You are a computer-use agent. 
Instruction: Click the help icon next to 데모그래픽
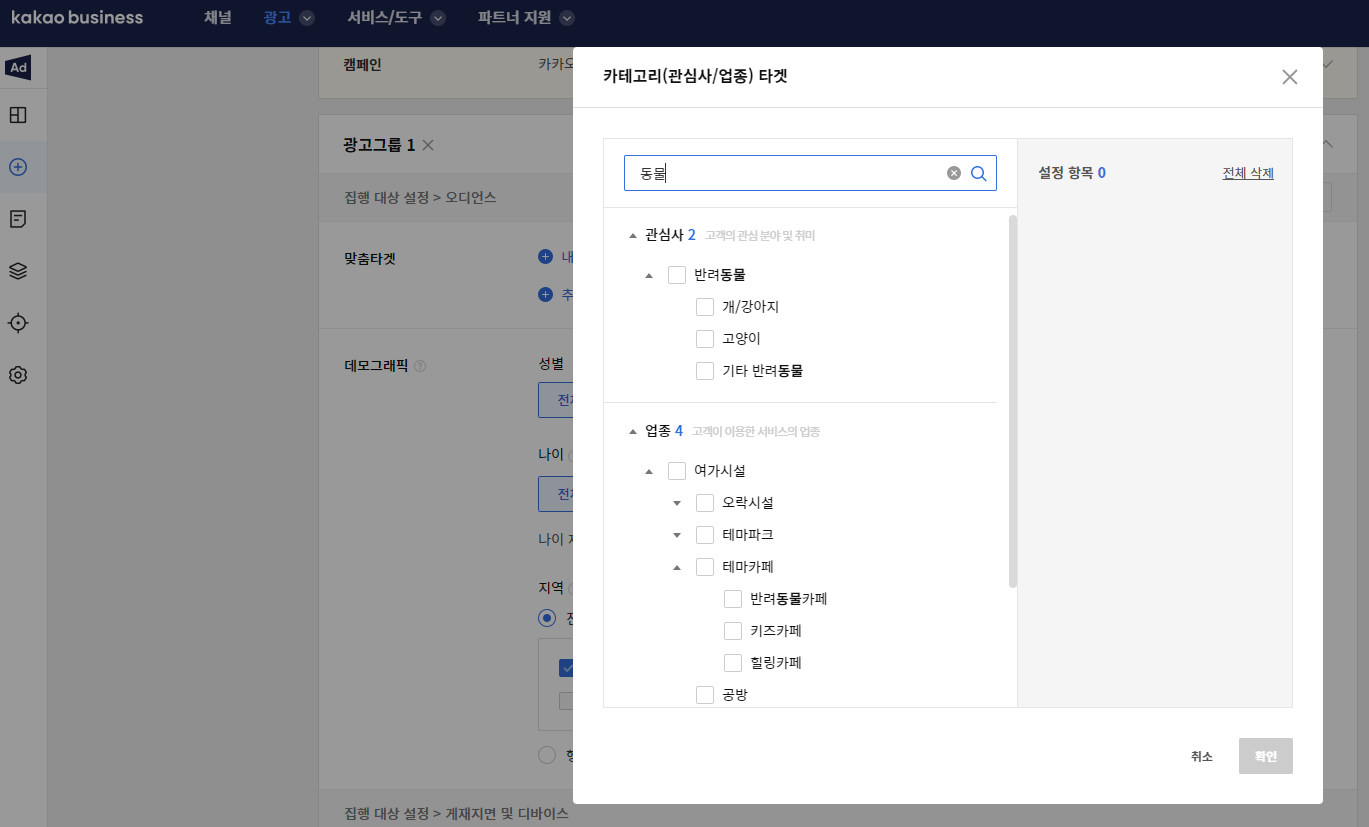(x=420, y=366)
